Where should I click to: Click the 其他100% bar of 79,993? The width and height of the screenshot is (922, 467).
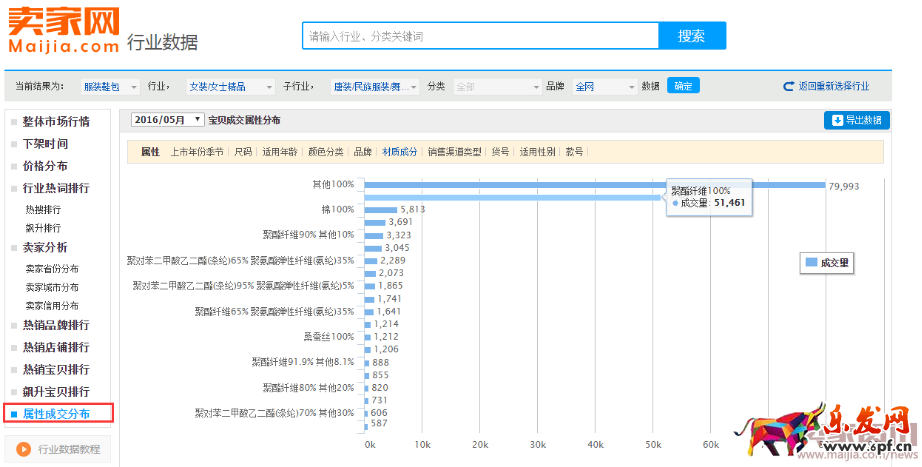(594, 185)
